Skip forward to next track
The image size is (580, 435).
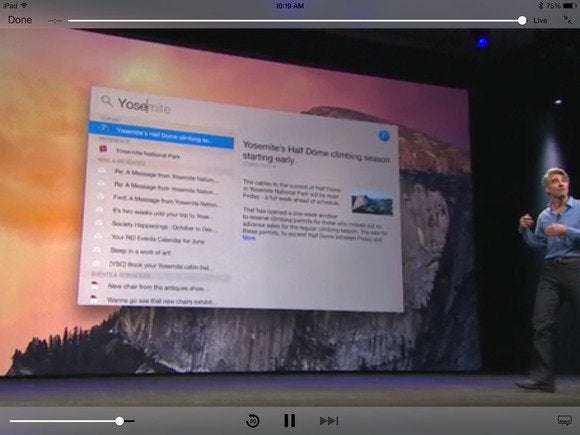pos(329,421)
